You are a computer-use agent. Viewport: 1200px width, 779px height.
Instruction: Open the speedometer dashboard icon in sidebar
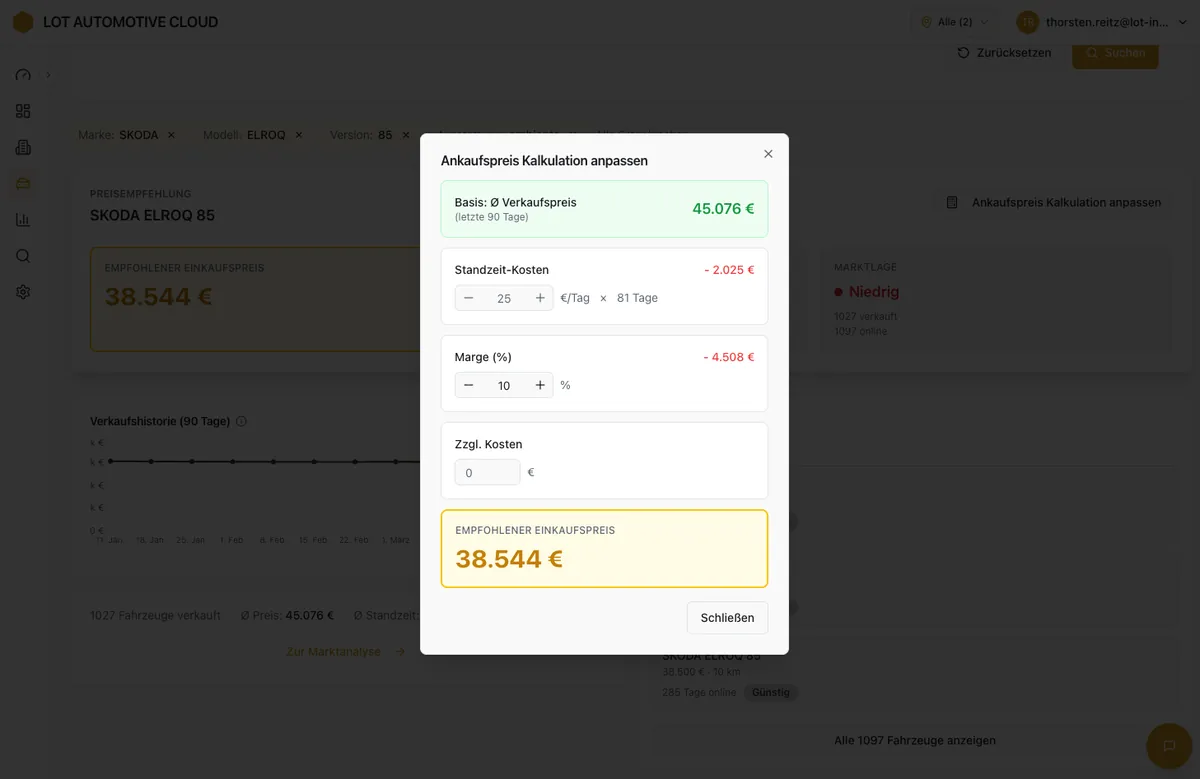point(23,75)
